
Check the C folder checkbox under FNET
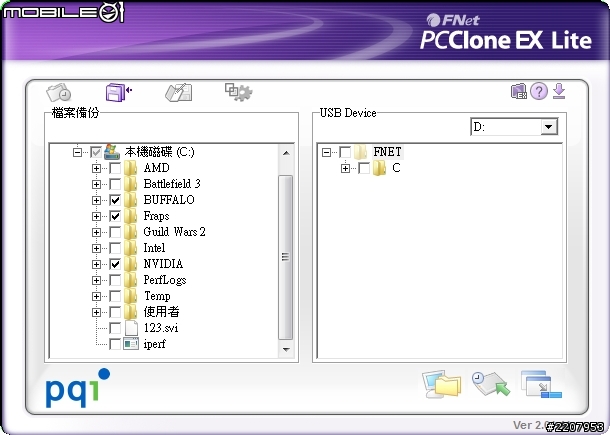[x=364, y=168]
